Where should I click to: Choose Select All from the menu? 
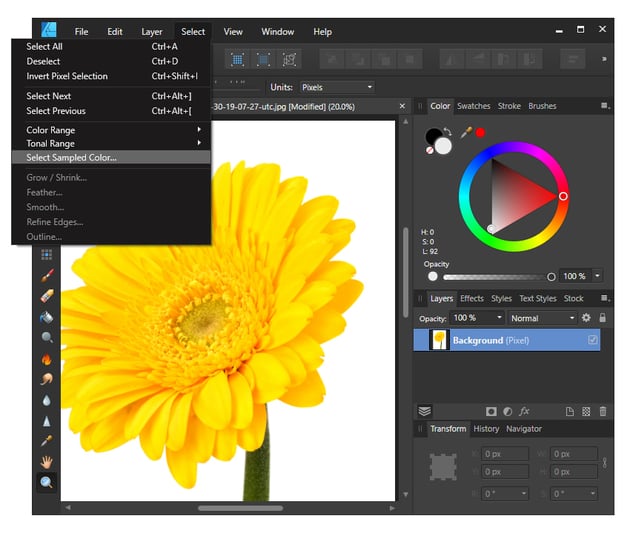point(111,47)
